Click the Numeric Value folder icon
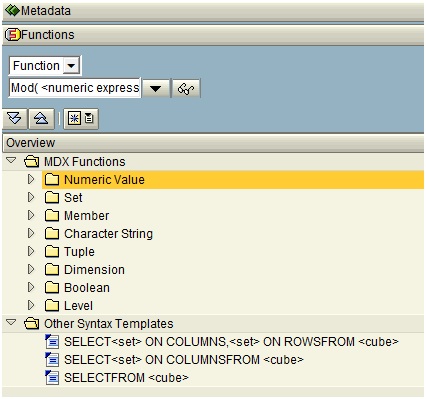The height and width of the screenshot is (399, 426). [52, 180]
